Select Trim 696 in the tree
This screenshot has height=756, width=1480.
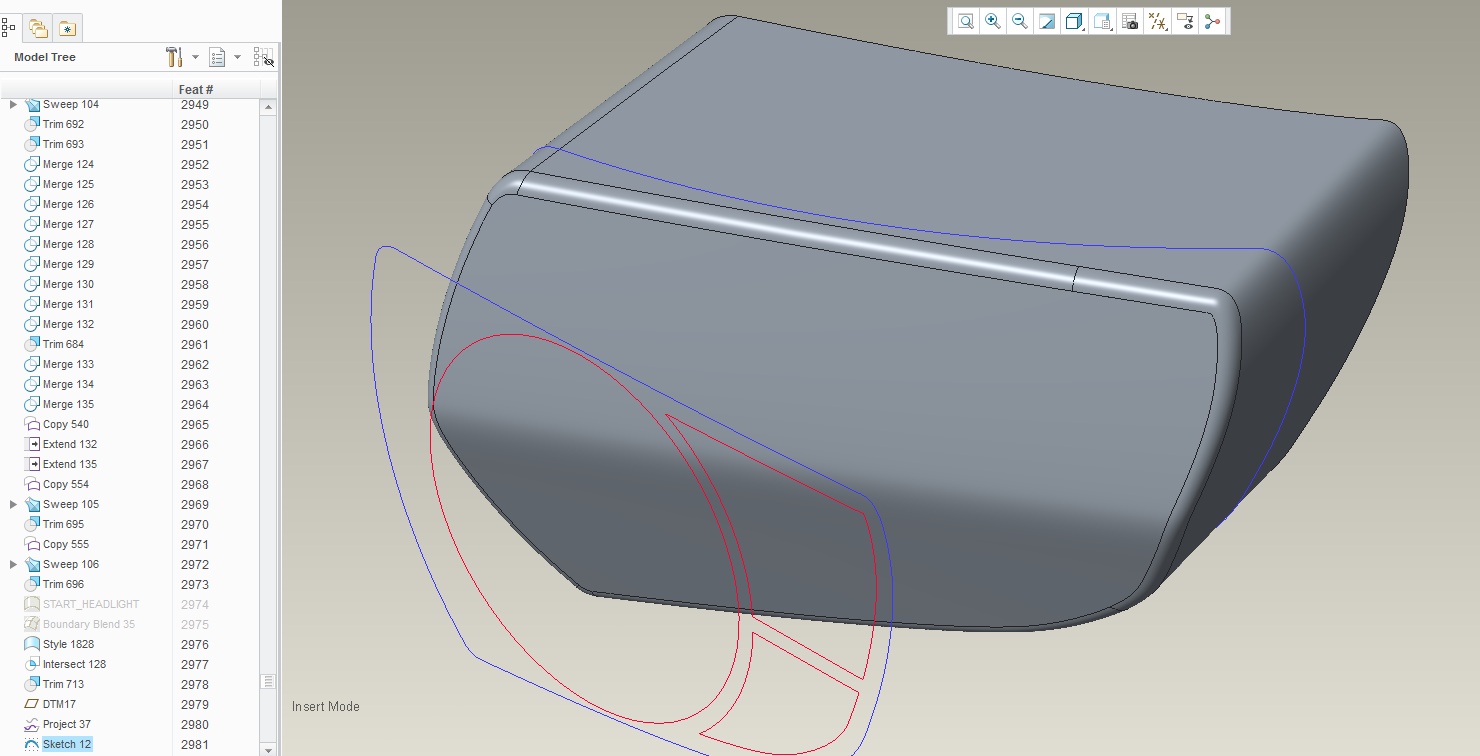click(x=63, y=584)
